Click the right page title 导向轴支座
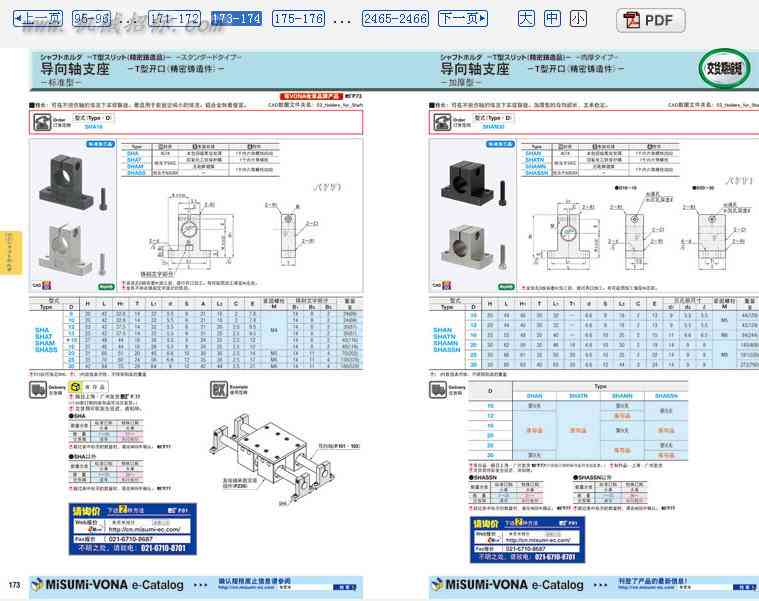 tap(475, 69)
